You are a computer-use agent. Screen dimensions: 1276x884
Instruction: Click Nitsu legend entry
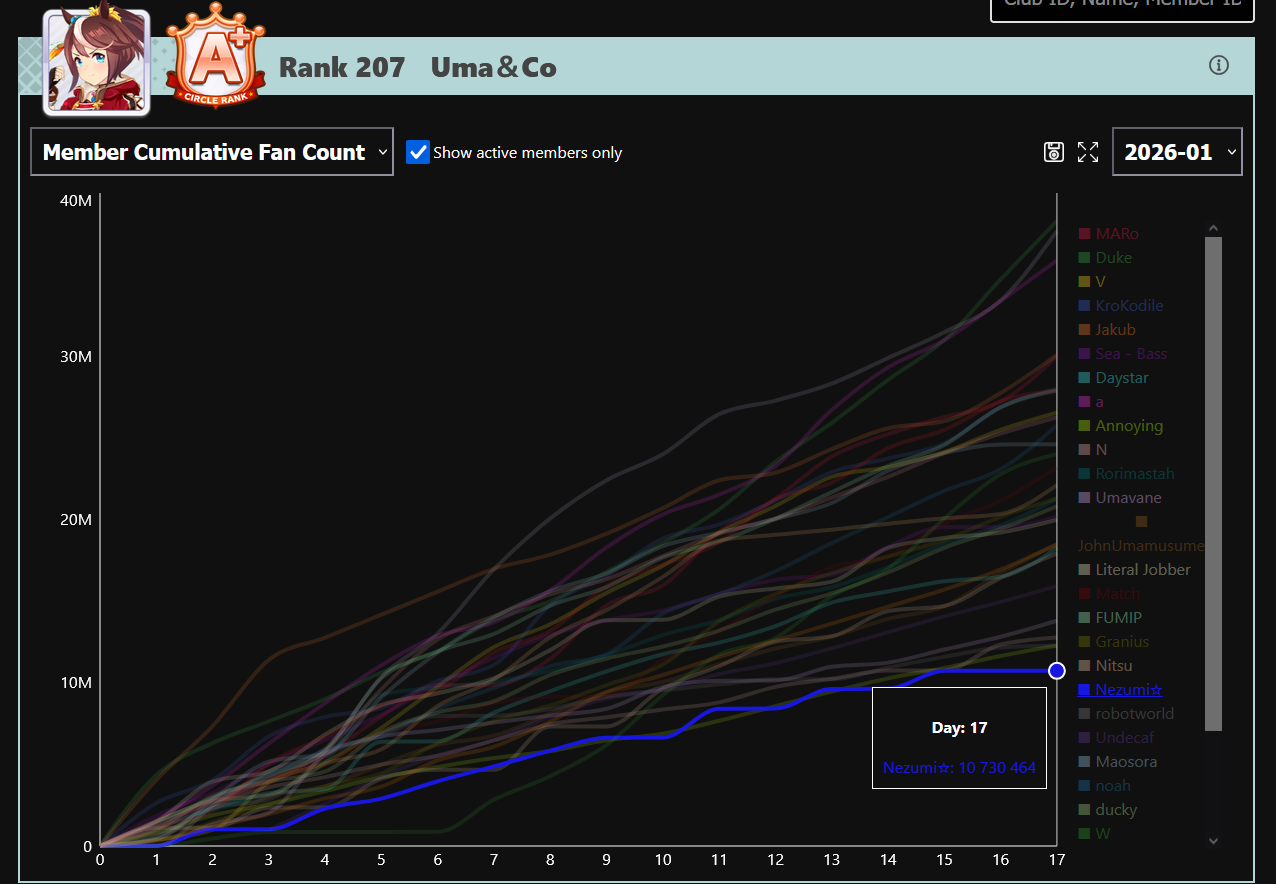[x=1105, y=666]
